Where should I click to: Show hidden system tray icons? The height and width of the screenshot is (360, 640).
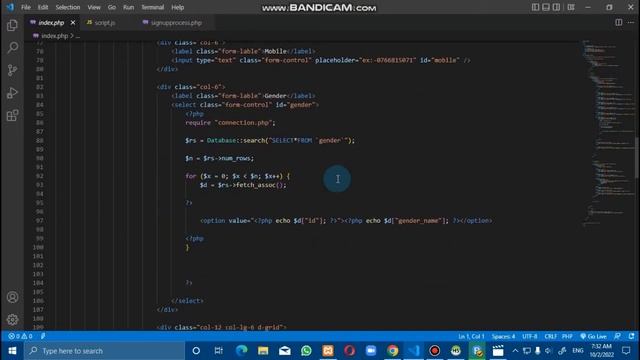[515, 351]
